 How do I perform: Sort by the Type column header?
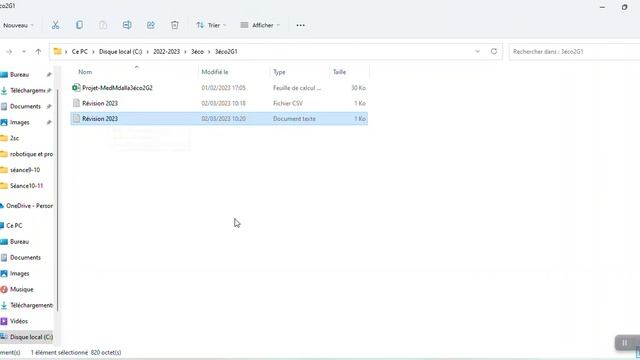tap(279, 72)
